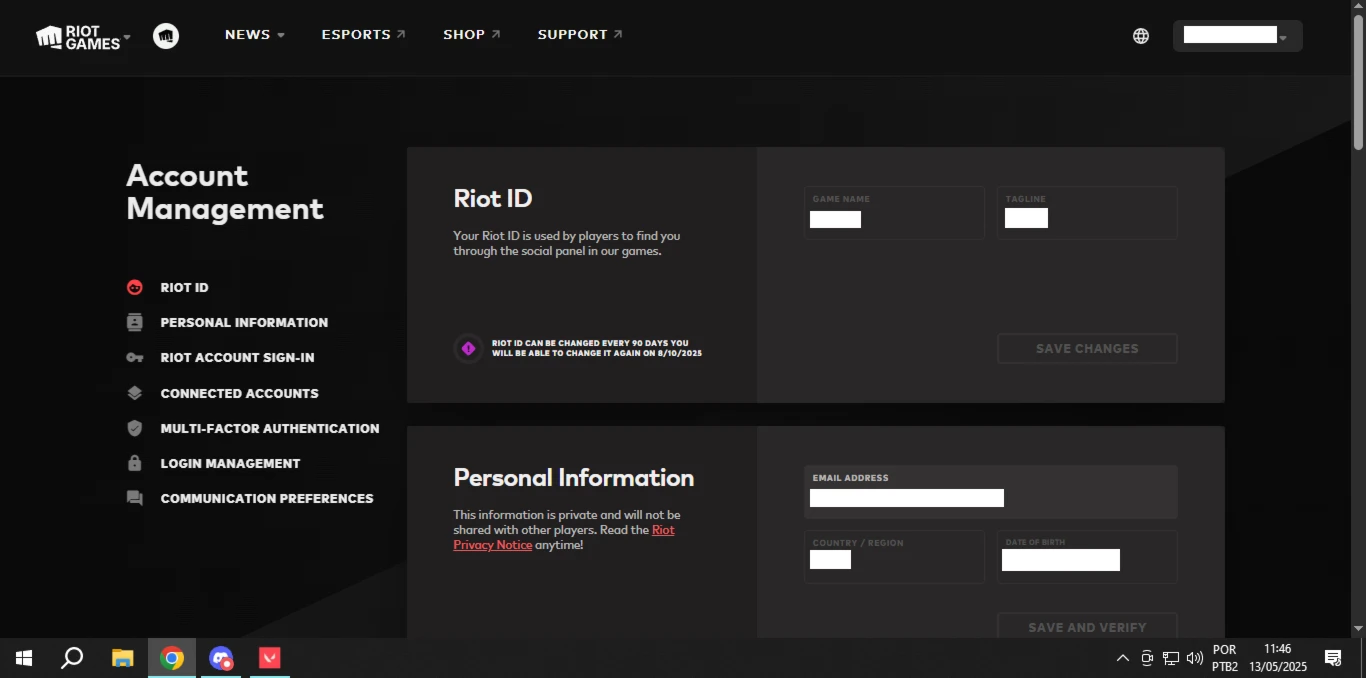Click the "Riot ID" card heading
Screen dimensions: 1366x678
(x=493, y=198)
